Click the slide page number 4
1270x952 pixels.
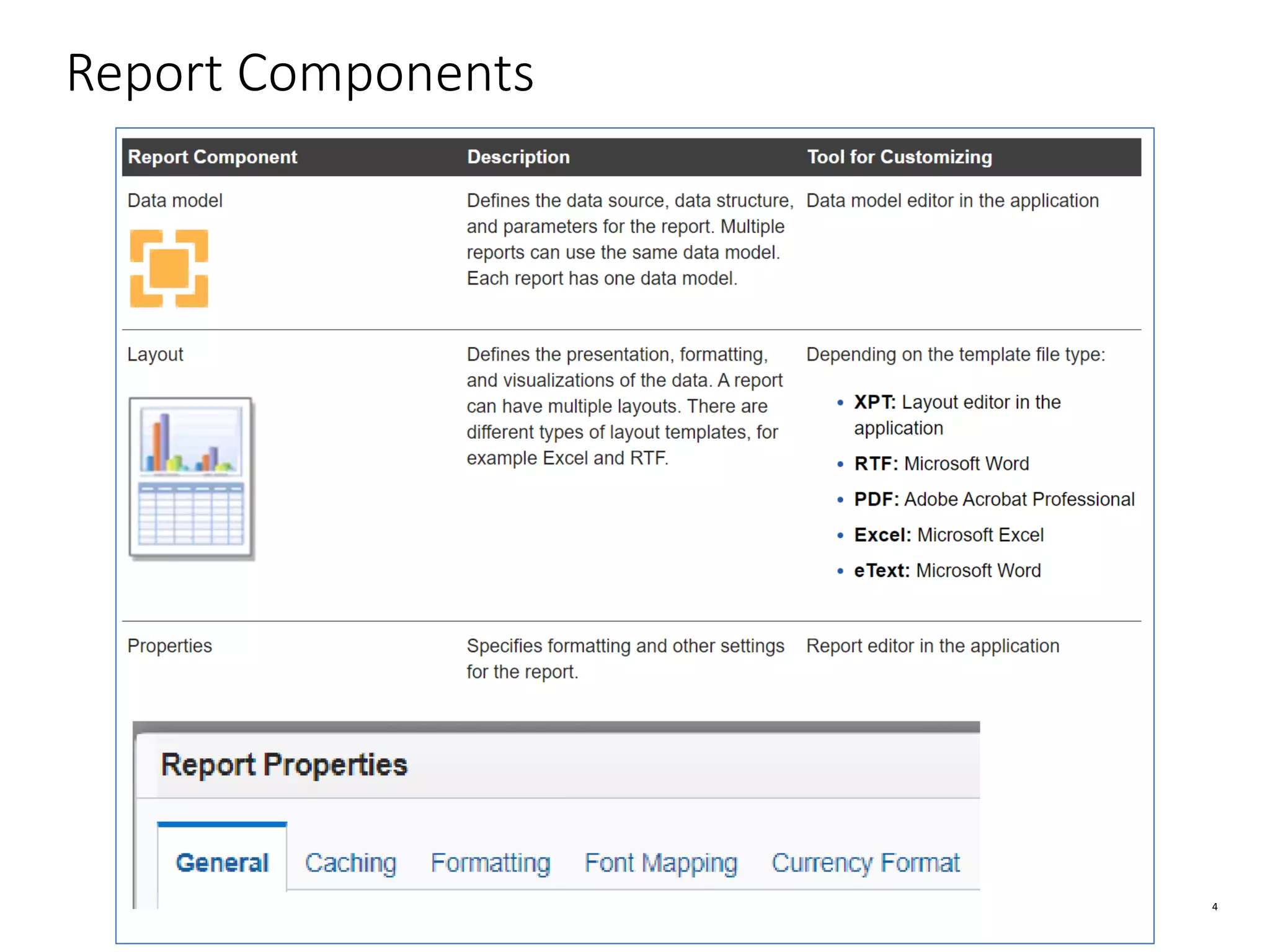coord(1214,907)
